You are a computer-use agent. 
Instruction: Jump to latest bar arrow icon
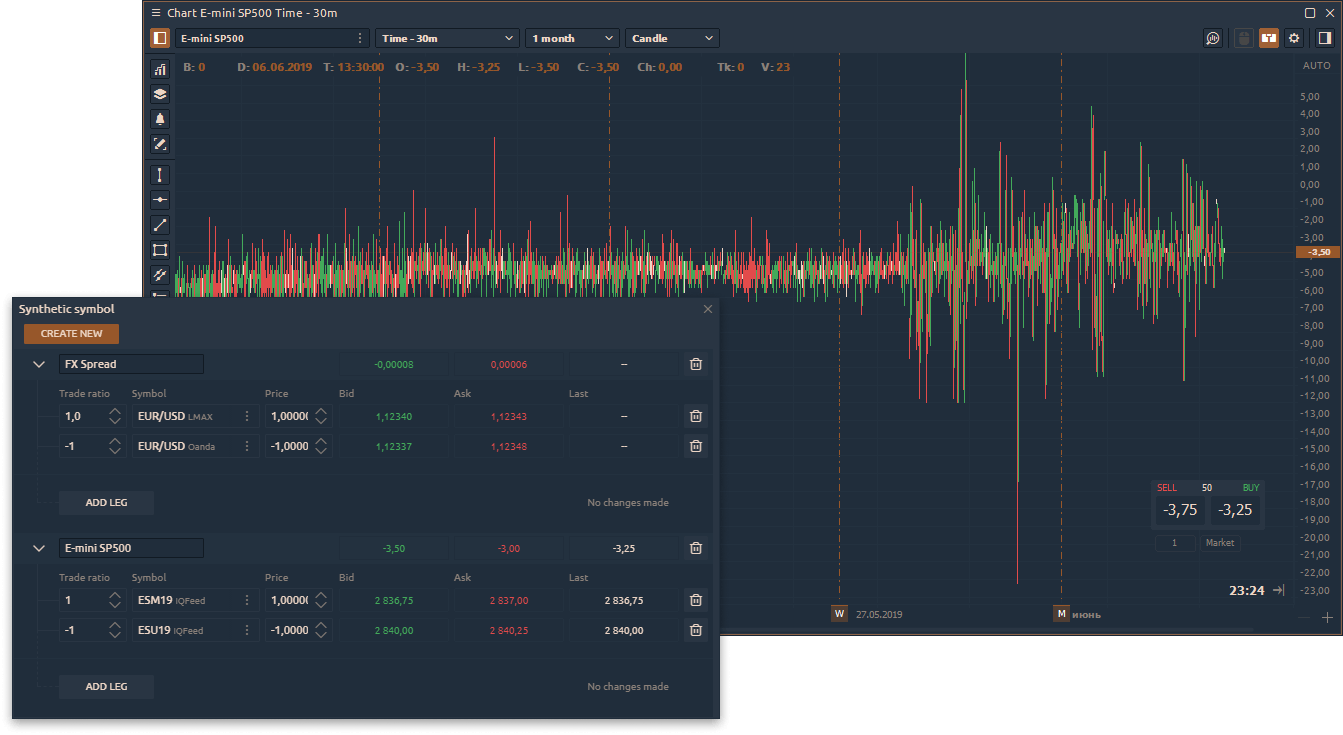1278,591
